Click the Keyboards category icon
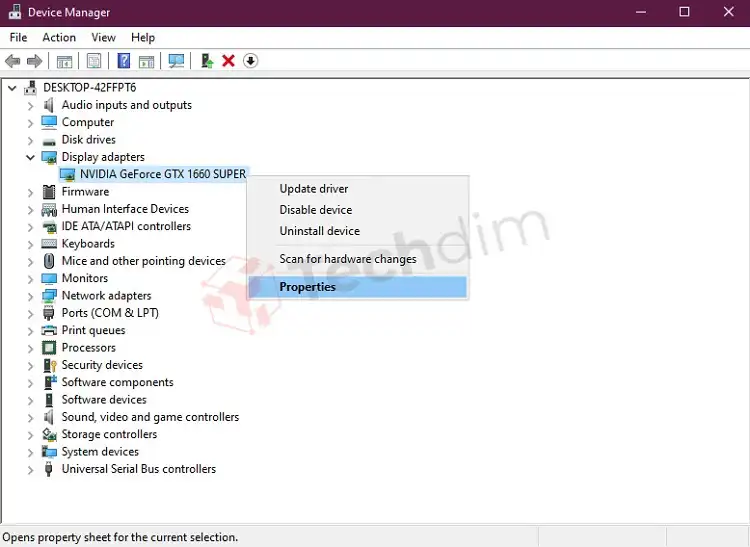Image resolution: width=750 pixels, height=547 pixels. [x=49, y=244]
